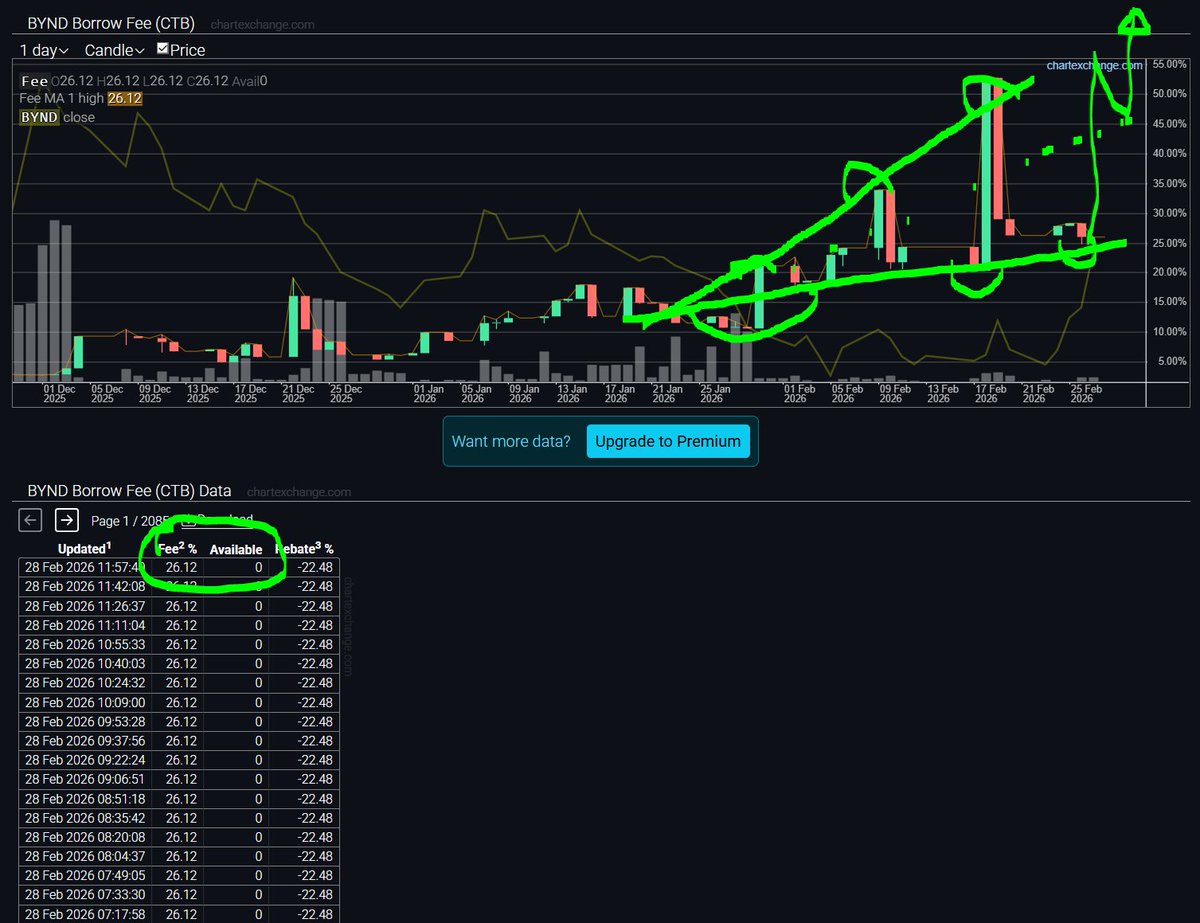The width and height of the screenshot is (1200, 923).
Task: Click the BYND Borrow Fee (CTB) Data heading
Action: (129, 491)
